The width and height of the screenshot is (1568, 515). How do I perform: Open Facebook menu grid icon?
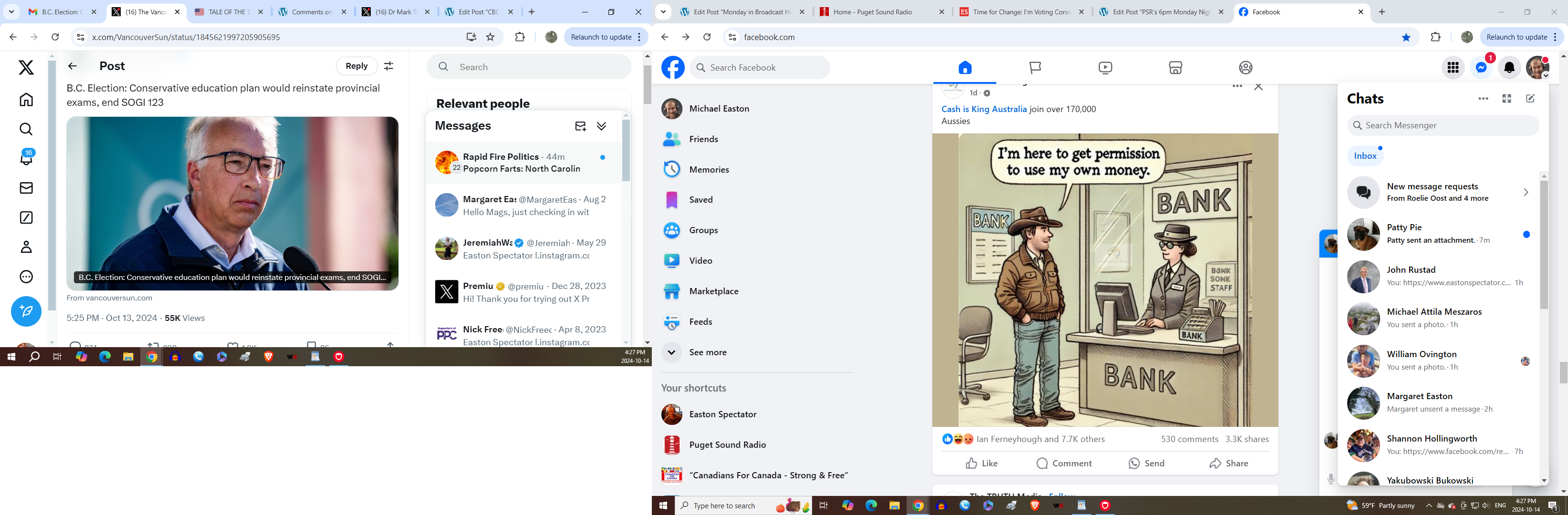[1453, 68]
